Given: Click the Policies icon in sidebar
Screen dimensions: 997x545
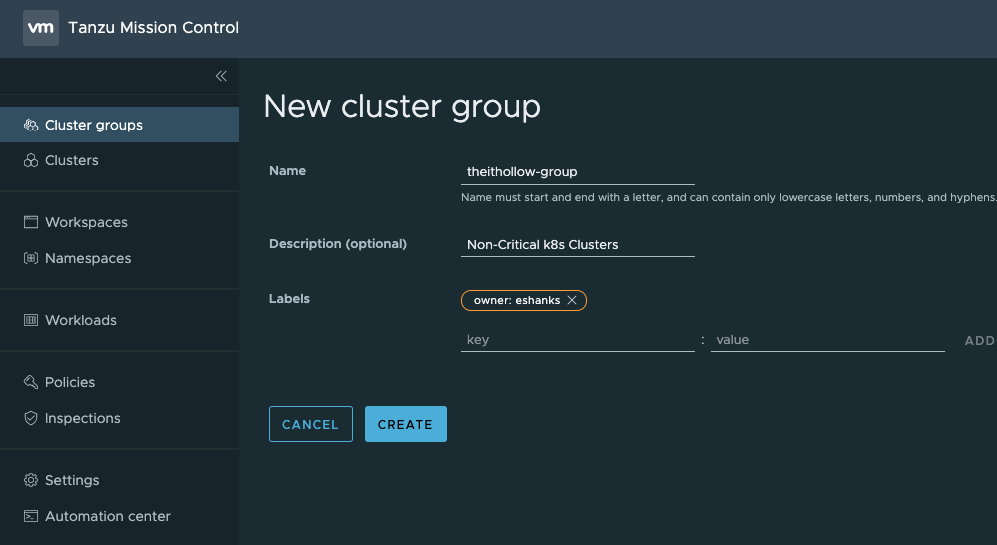Looking at the screenshot, I should point(31,382).
